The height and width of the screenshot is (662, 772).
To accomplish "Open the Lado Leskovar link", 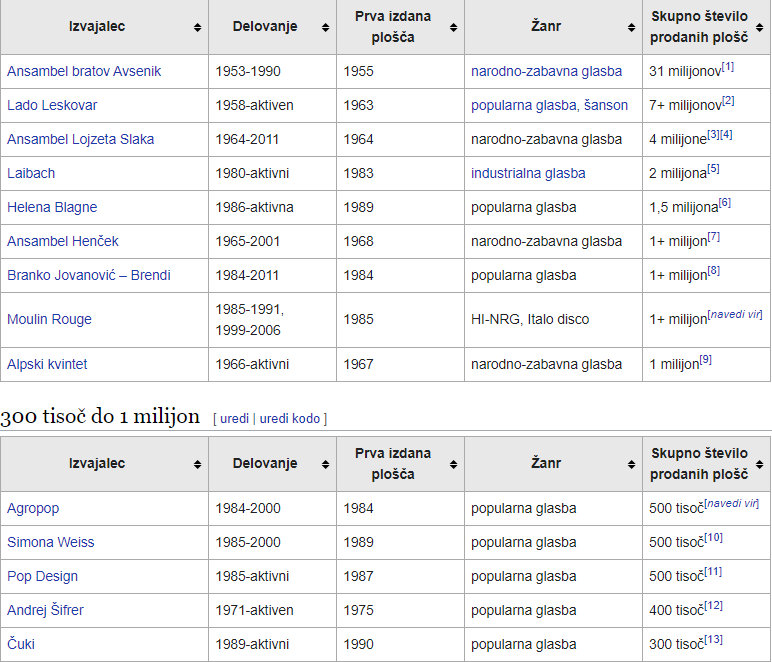I will [52, 105].
